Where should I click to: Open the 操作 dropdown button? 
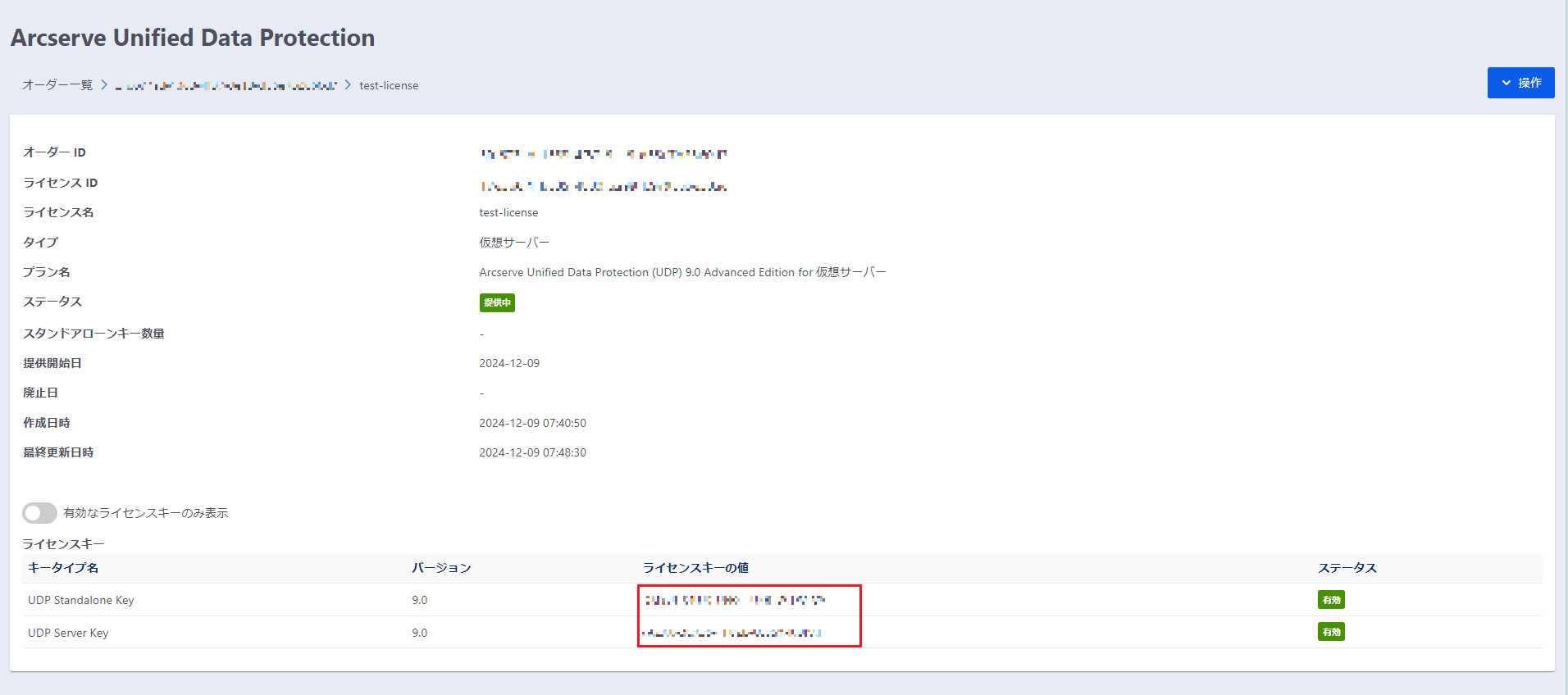[1520, 83]
